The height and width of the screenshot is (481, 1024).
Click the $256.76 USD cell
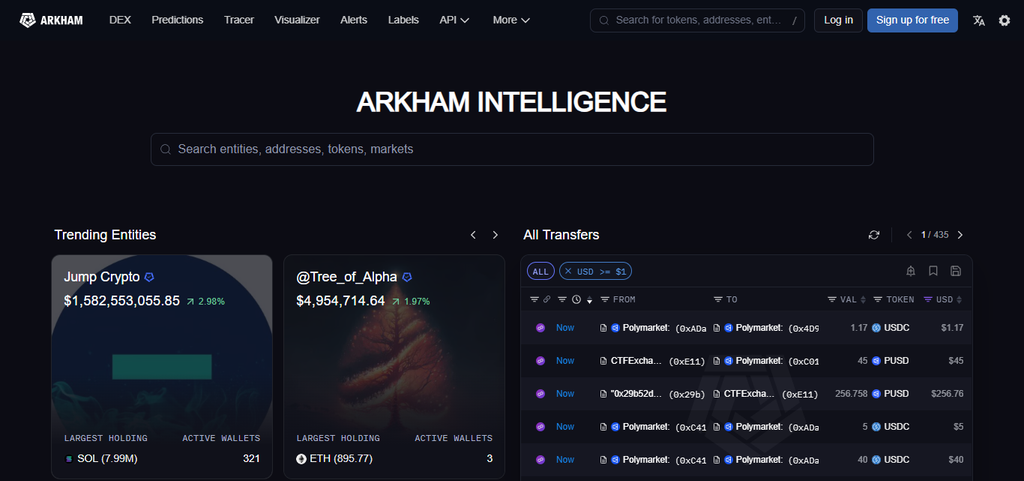click(x=948, y=394)
